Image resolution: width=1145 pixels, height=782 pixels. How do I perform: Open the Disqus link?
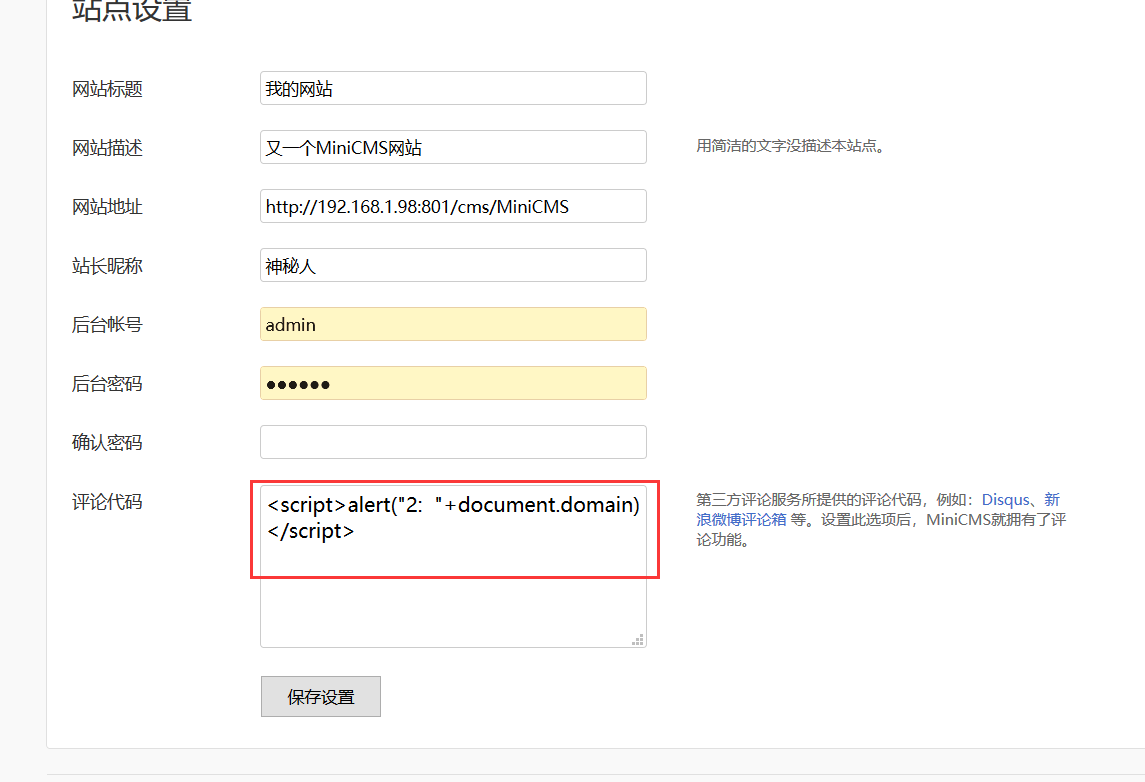pyautogui.click(x=1005, y=500)
